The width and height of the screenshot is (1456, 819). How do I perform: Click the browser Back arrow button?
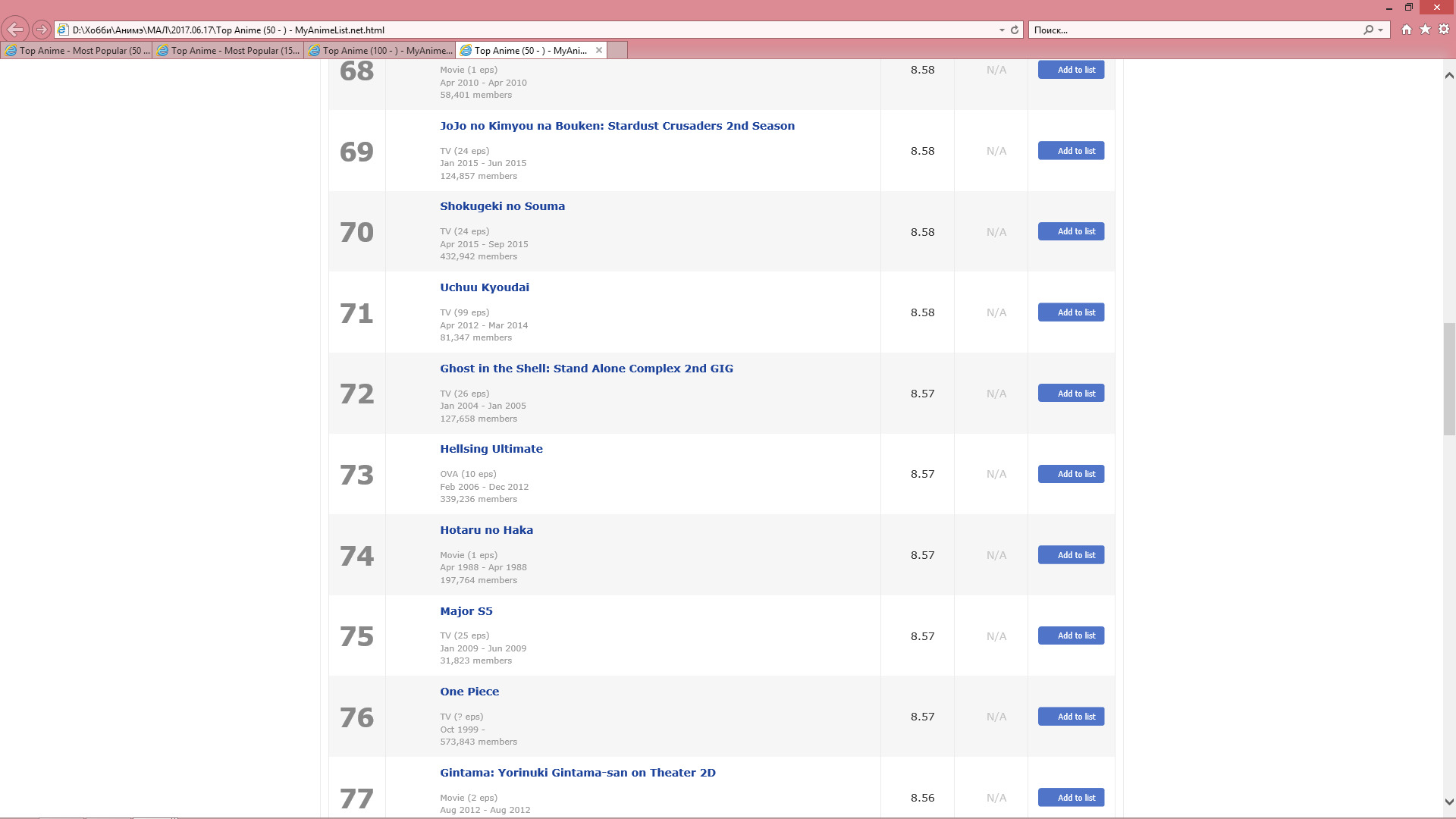click(15, 30)
